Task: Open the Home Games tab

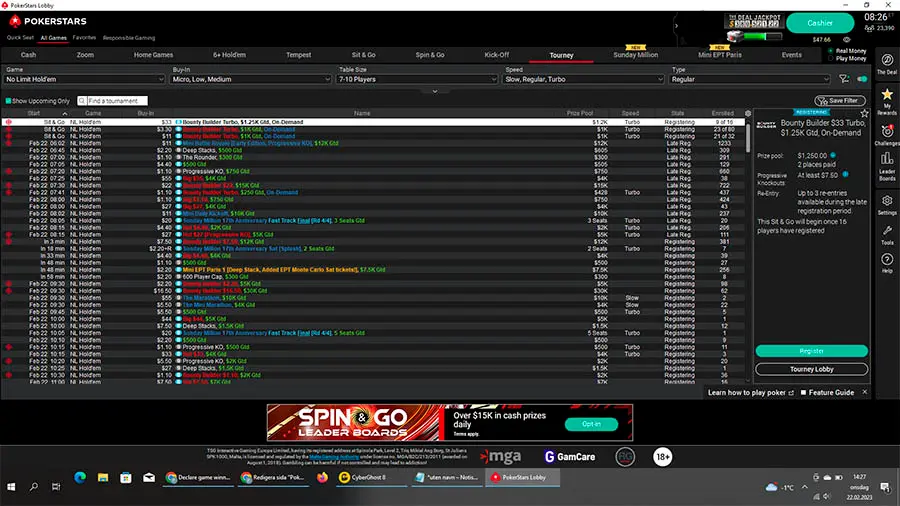Action: (x=153, y=55)
